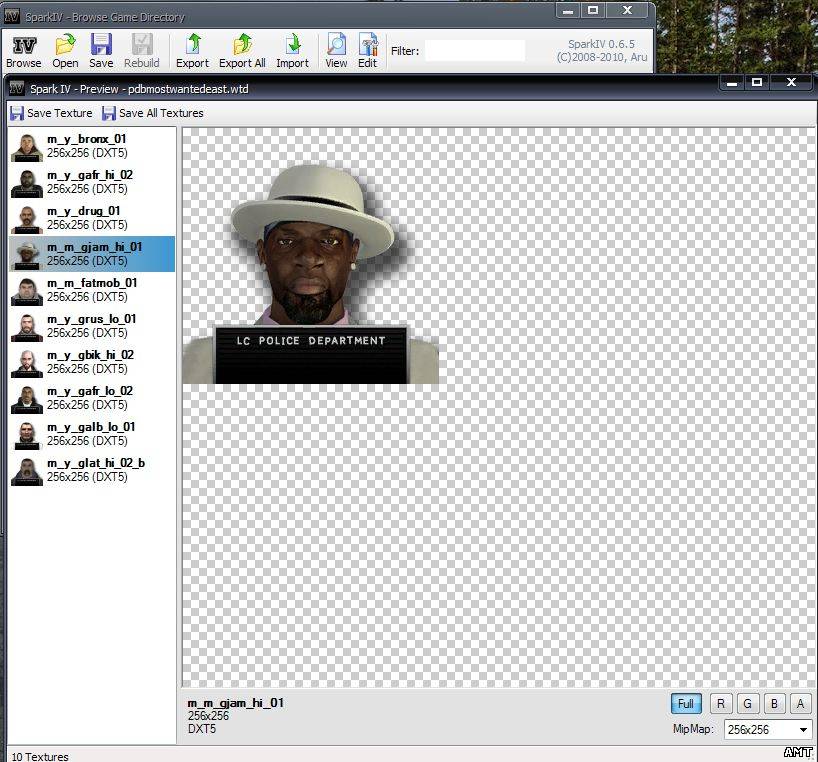Select the m_y_gafr_lo_02 texture thumbnail
The image size is (818, 762).
tap(27, 398)
